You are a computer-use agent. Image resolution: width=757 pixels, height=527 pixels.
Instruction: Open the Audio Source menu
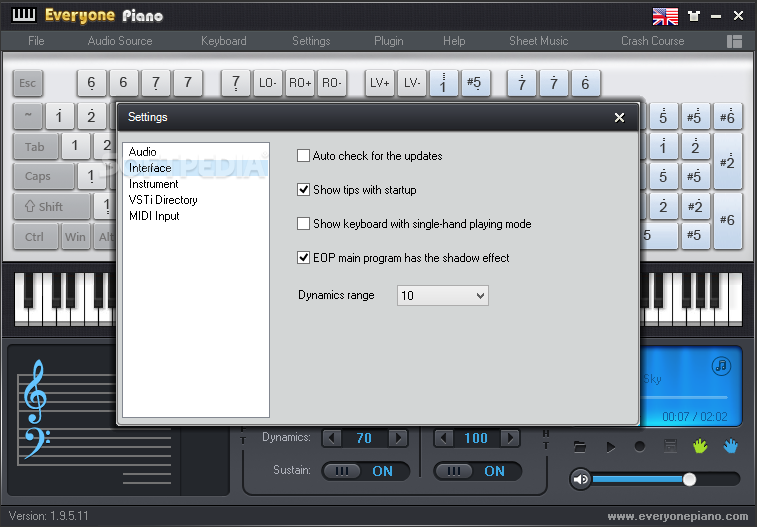click(x=120, y=41)
